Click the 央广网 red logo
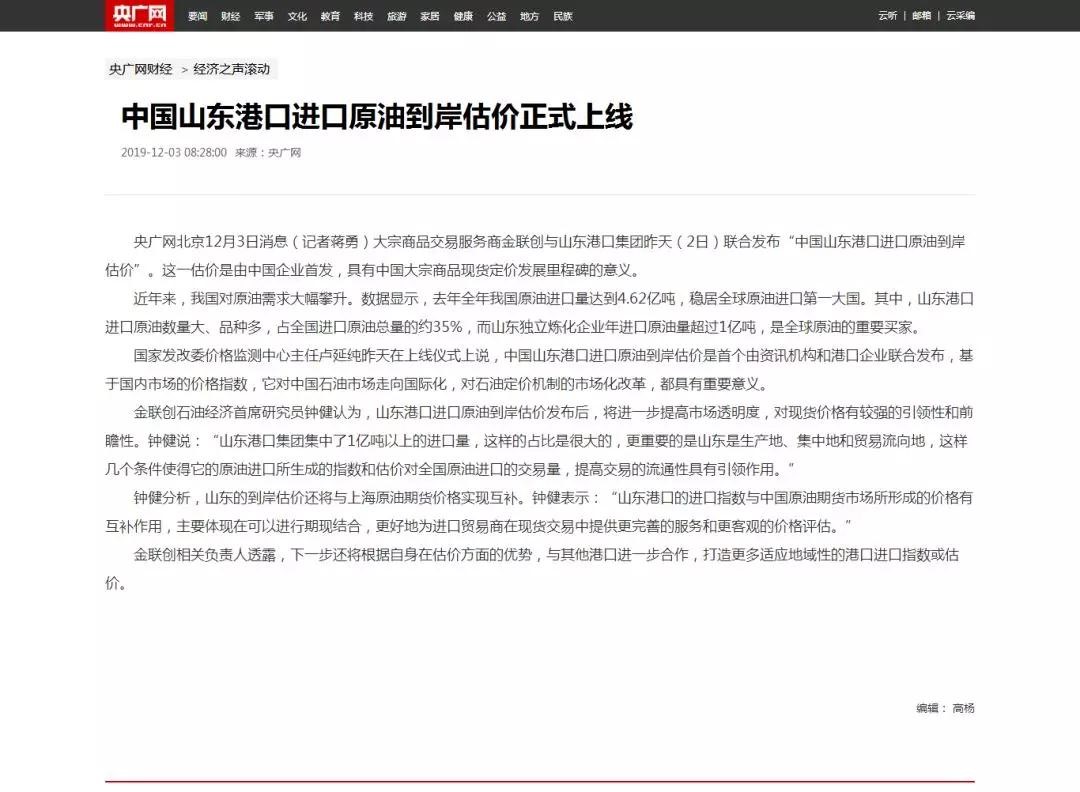The height and width of the screenshot is (792, 1080). tap(138, 15)
